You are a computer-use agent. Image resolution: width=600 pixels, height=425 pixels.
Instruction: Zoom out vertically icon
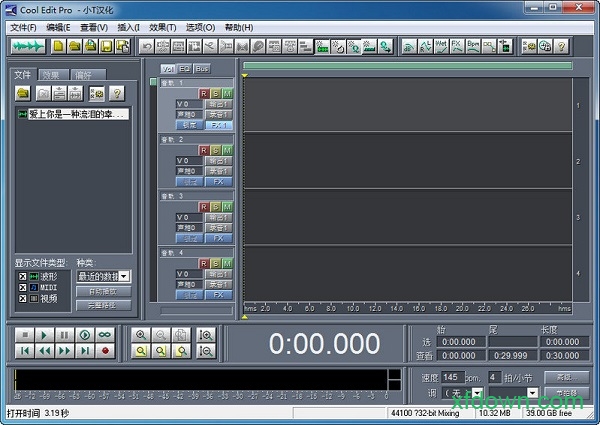(206, 351)
